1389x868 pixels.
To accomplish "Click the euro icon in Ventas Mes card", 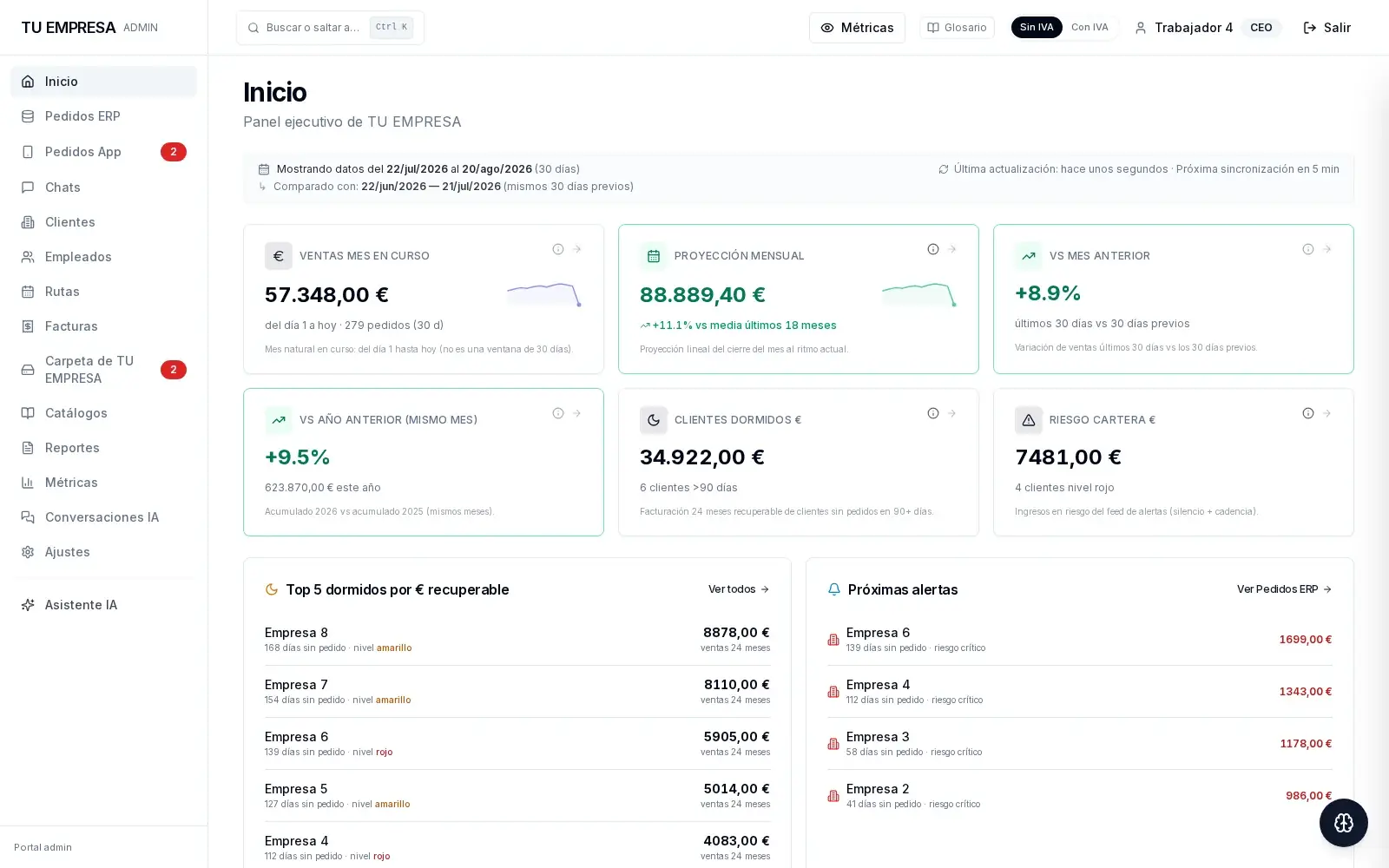I will 279,256.
